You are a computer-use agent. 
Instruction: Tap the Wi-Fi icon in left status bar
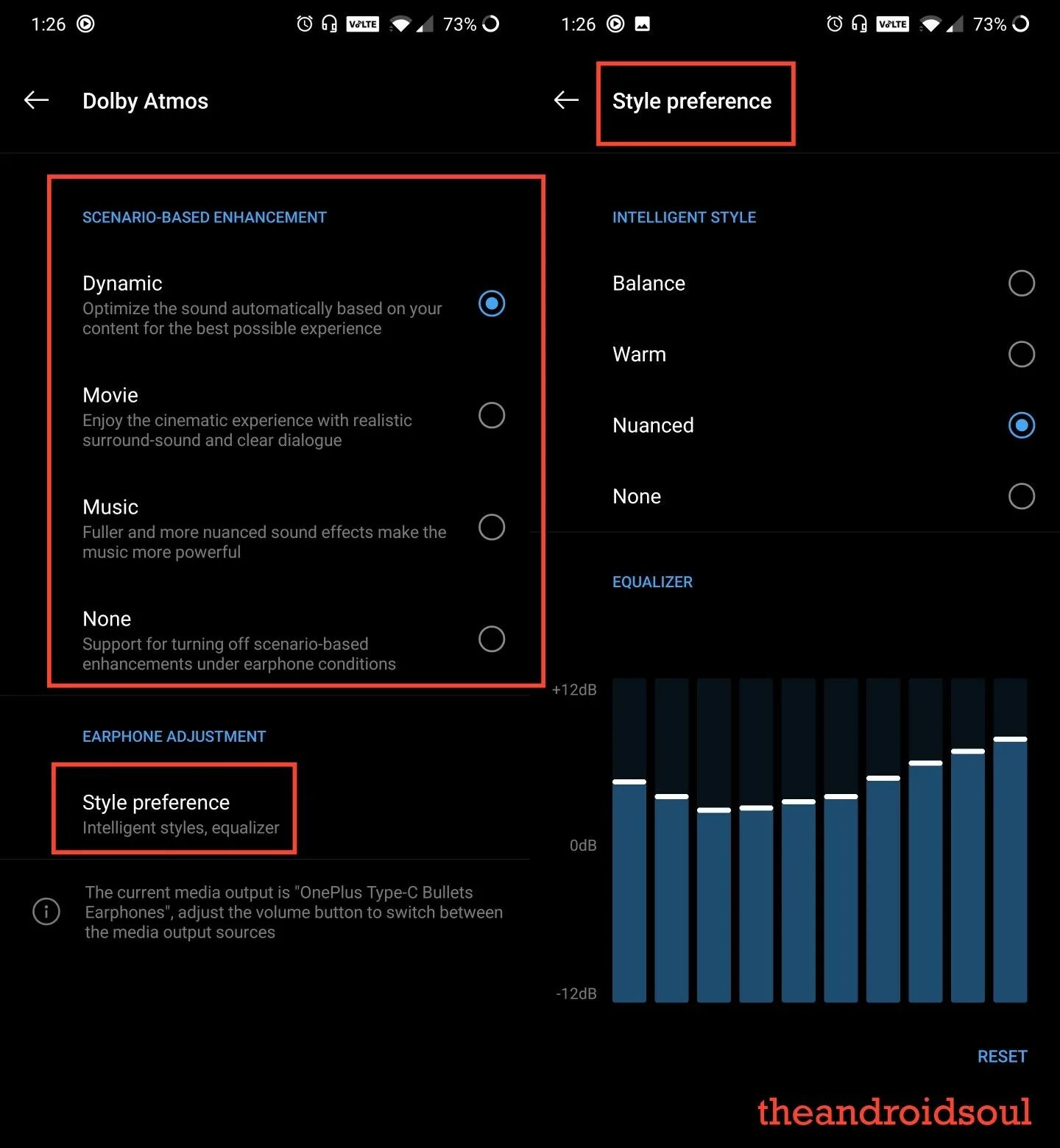pos(400,24)
